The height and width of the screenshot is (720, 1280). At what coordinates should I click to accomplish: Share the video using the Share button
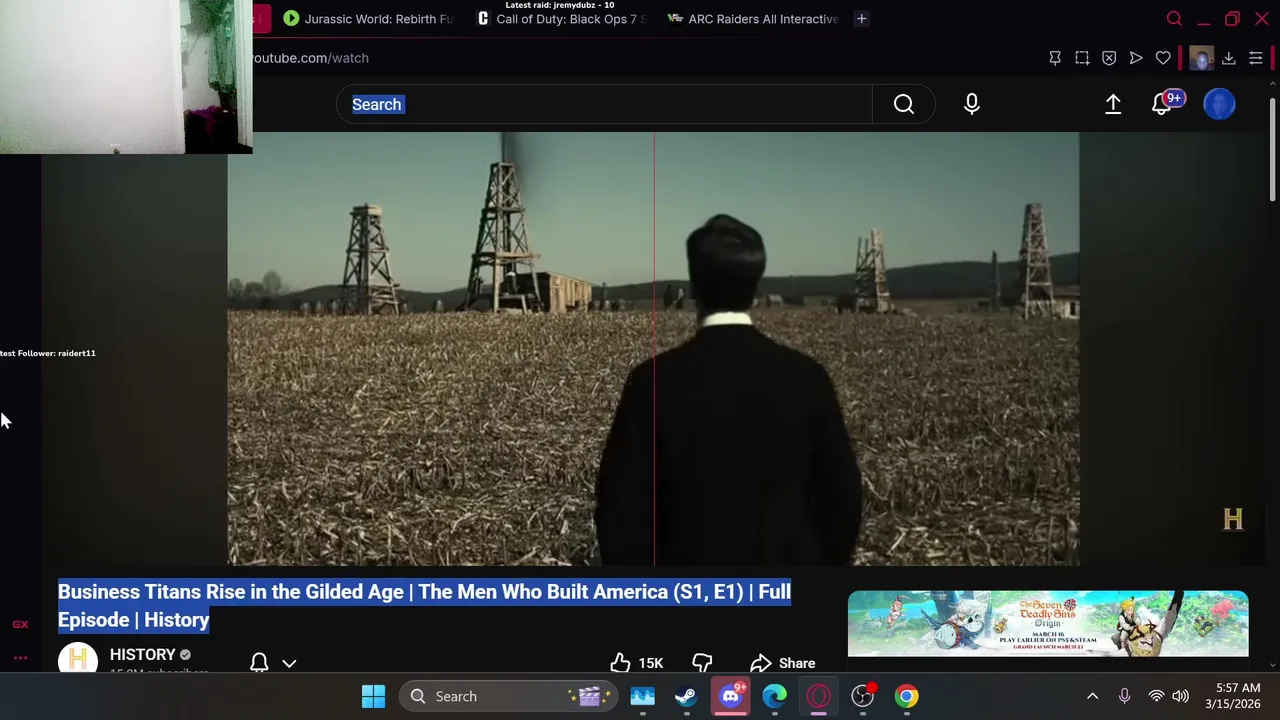[783, 663]
